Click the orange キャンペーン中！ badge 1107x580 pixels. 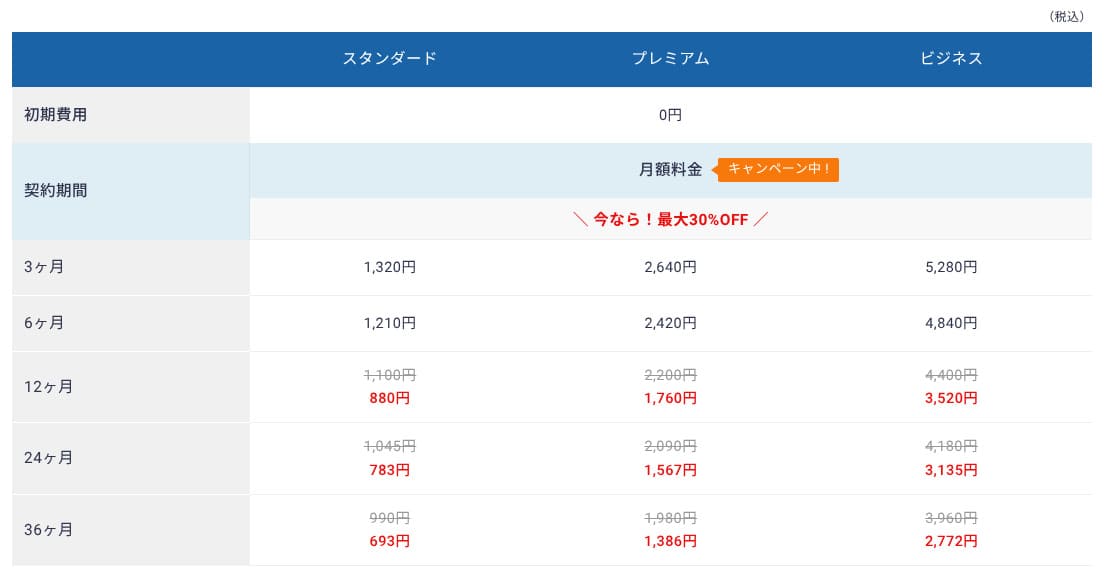[x=779, y=170]
